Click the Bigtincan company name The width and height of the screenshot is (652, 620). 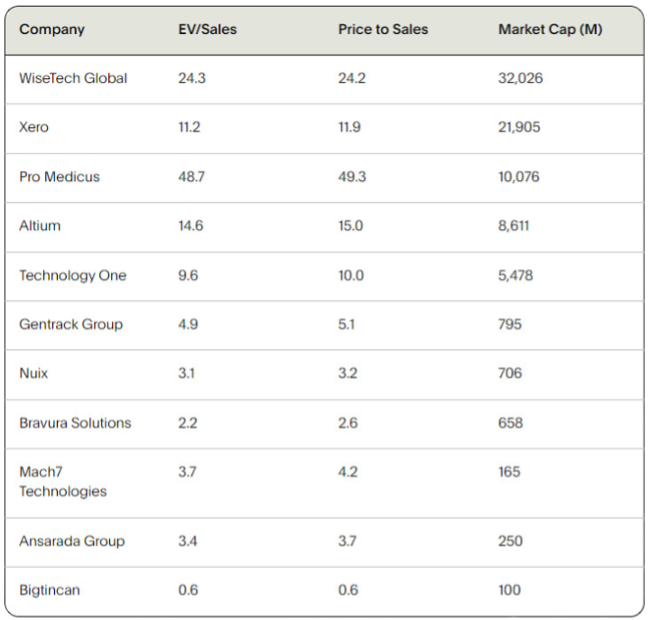(x=50, y=590)
